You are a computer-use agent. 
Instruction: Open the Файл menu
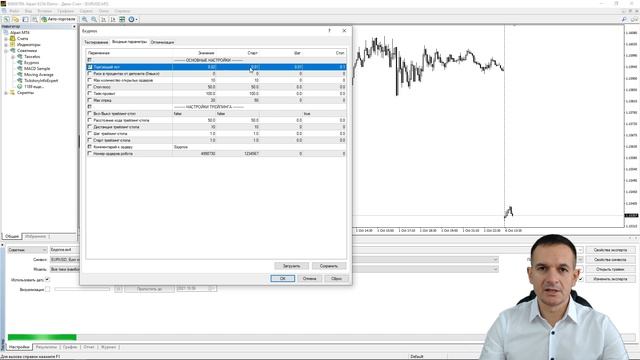tap(14, 11)
